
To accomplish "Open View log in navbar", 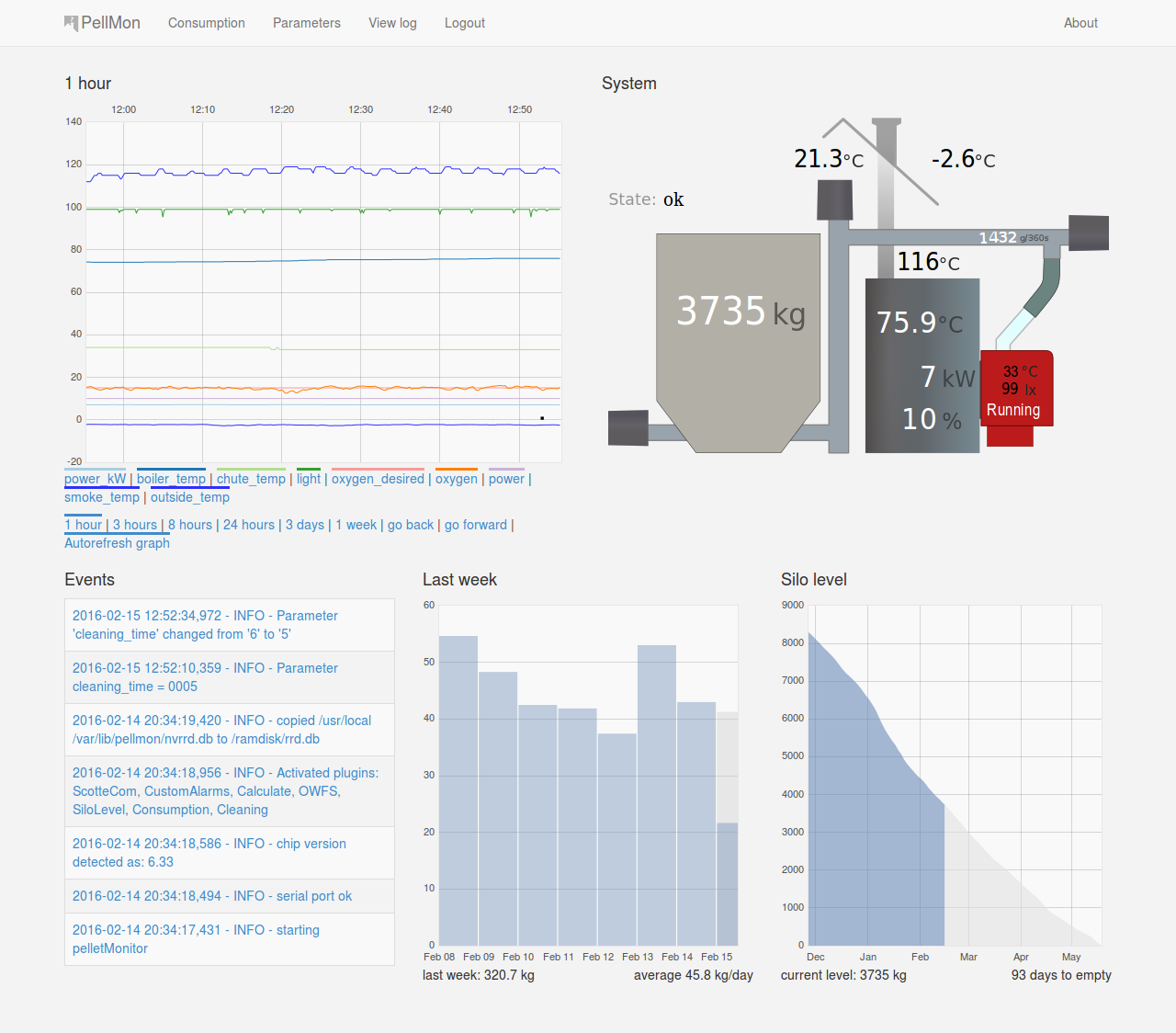I will [392, 23].
